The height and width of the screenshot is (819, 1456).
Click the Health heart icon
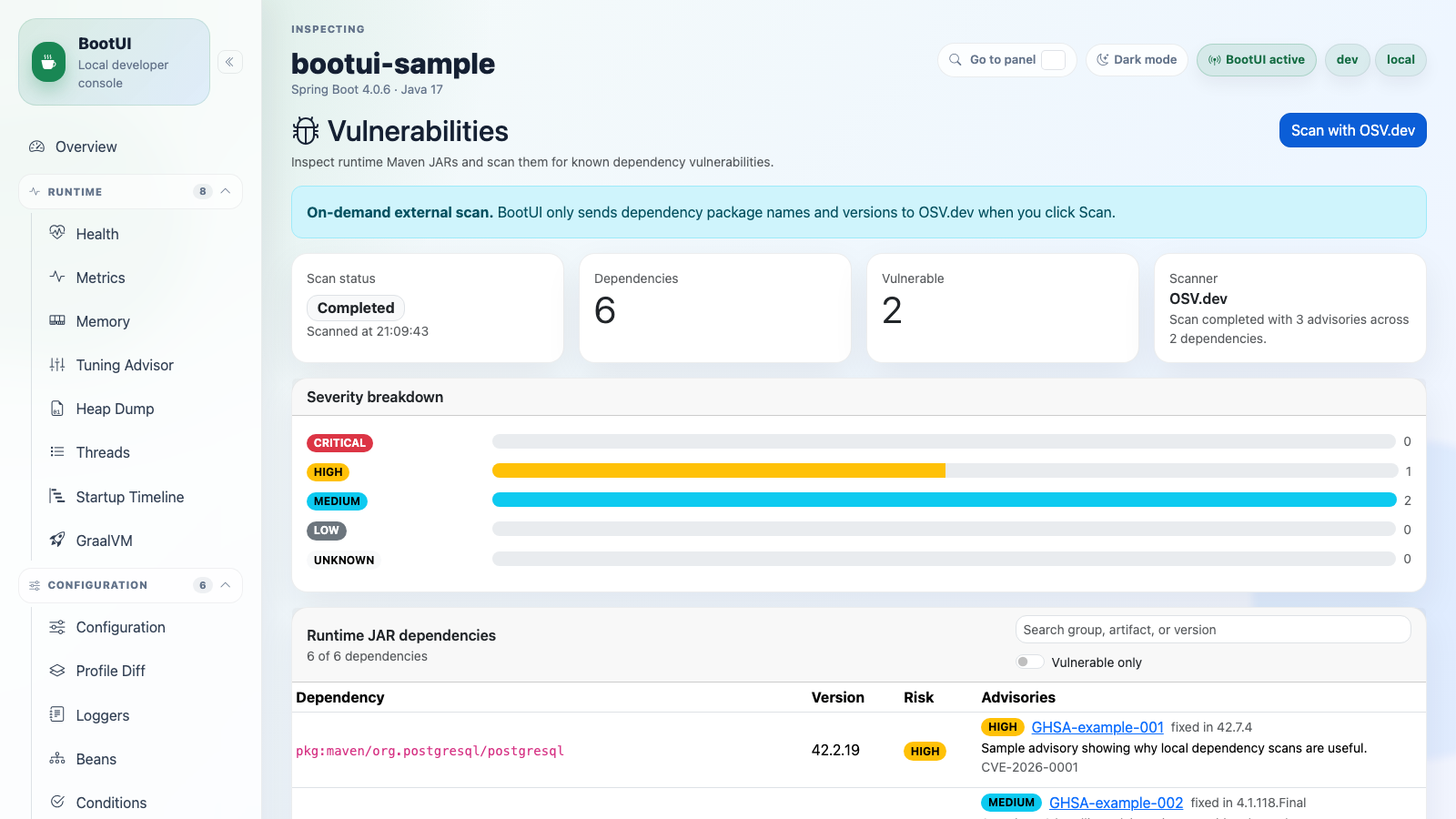point(57,233)
